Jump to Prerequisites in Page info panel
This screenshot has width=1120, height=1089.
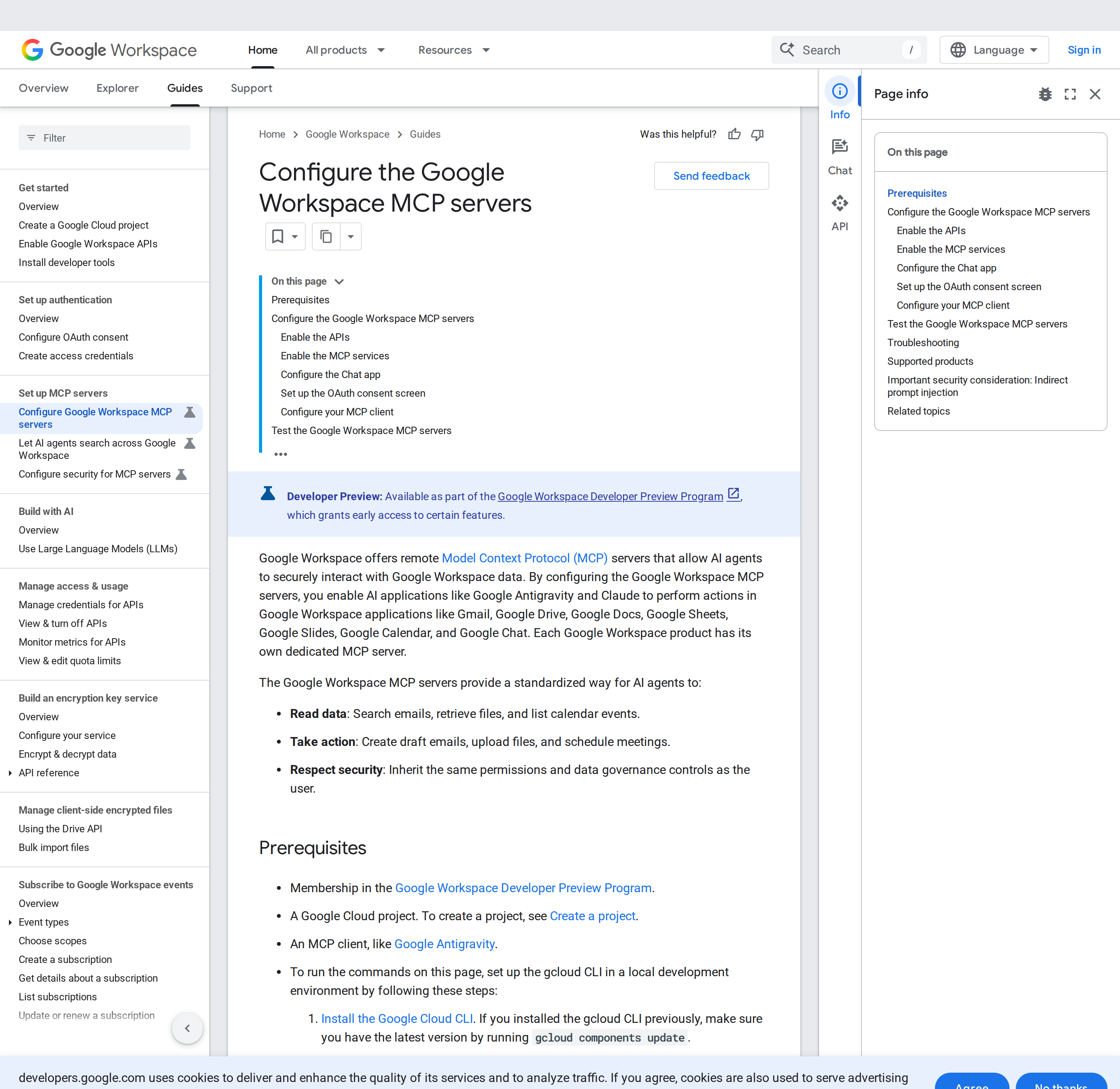[917, 193]
